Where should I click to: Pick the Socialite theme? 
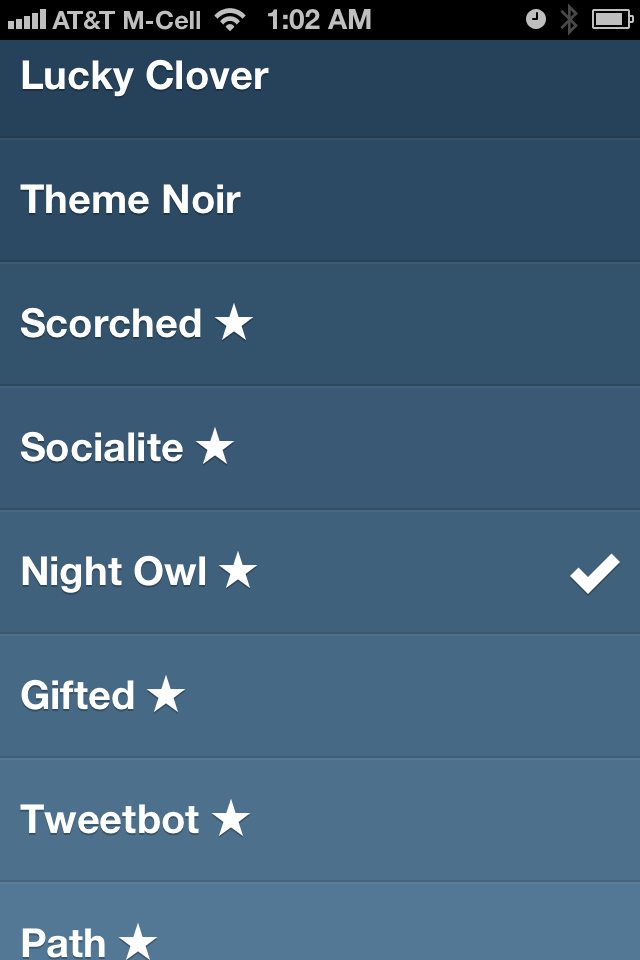tap(102, 447)
